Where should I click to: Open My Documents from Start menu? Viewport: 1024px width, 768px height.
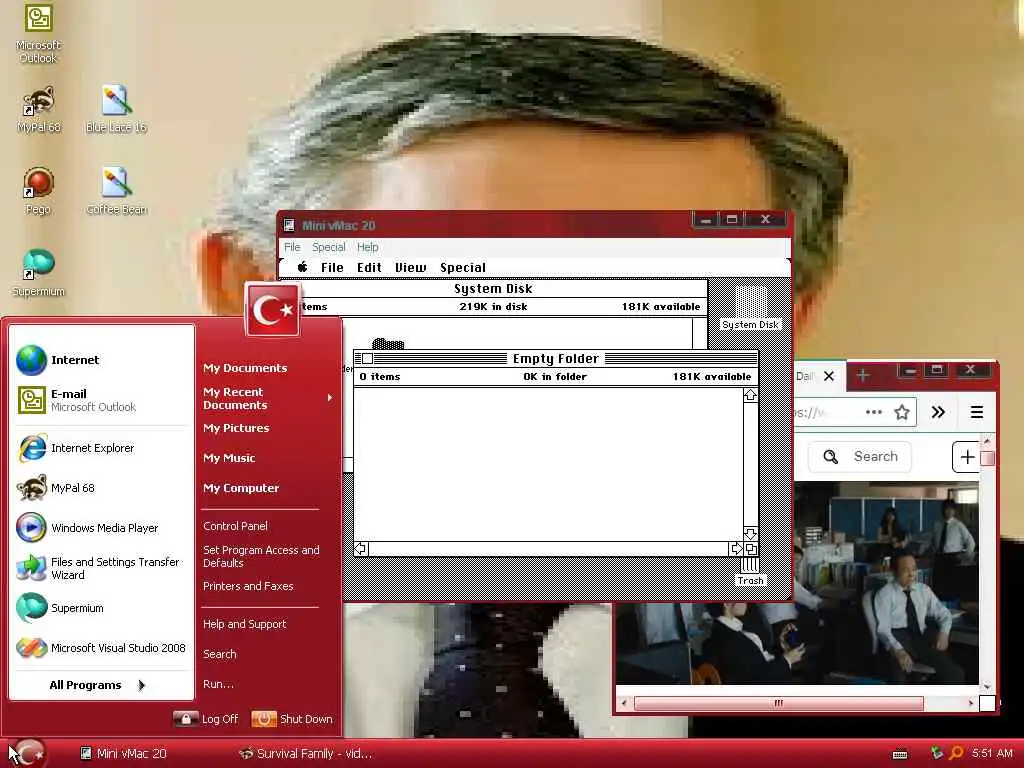coord(245,368)
